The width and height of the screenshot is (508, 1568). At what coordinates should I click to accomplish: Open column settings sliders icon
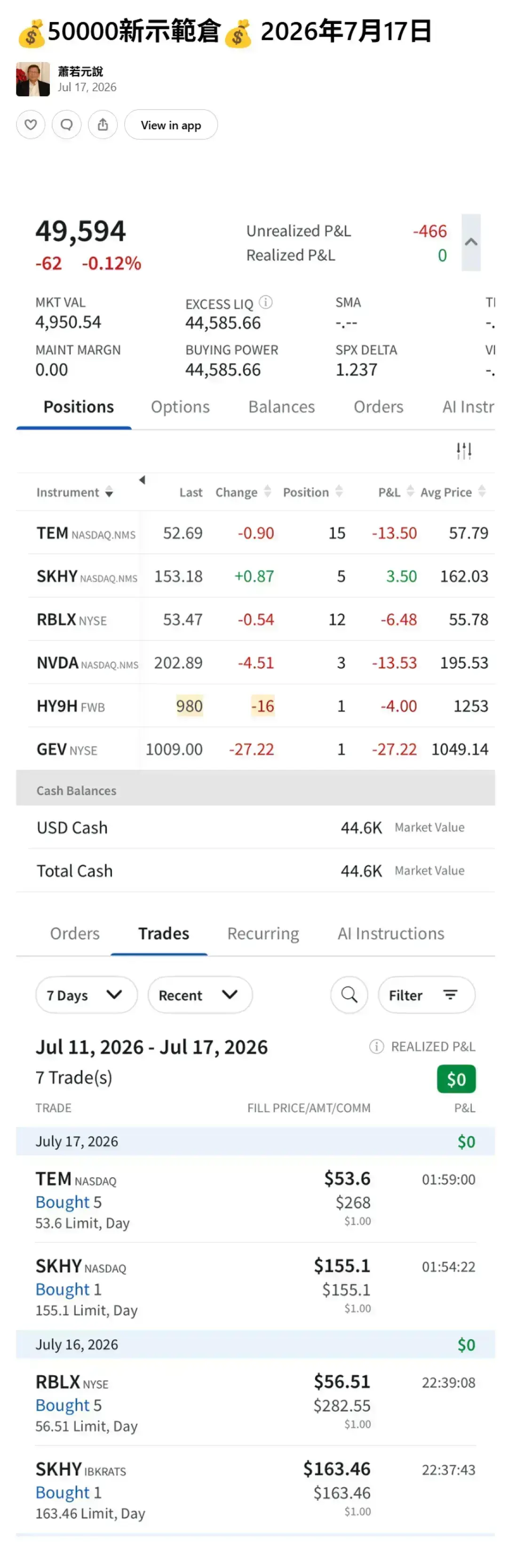[x=463, y=450]
